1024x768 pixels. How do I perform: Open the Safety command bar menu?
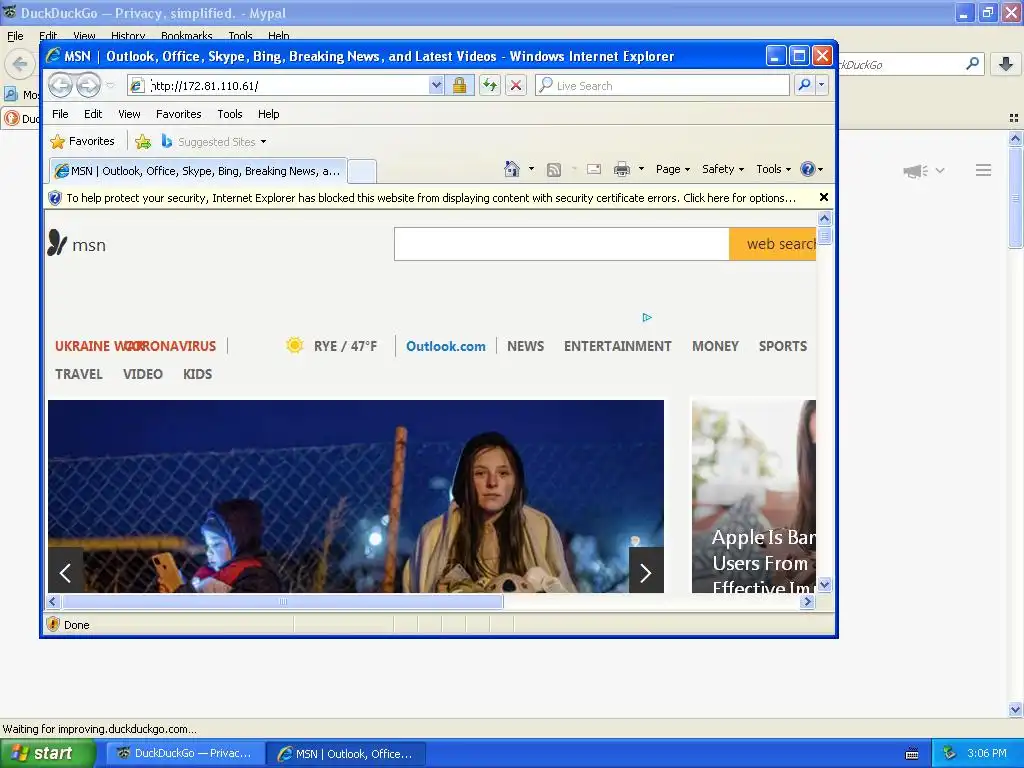click(x=723, y=169)
